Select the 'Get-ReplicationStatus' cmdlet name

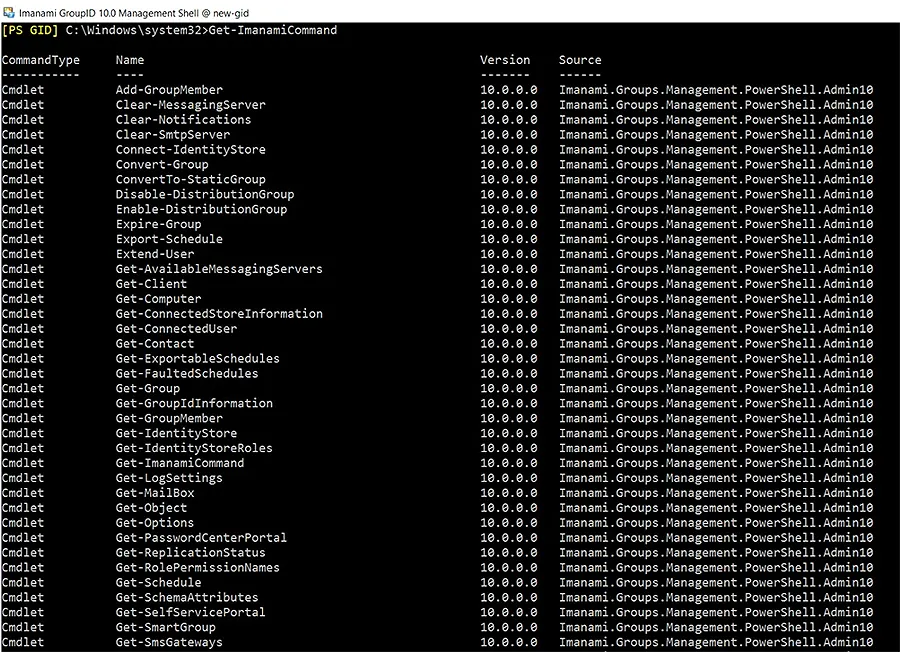click(x=191, y=552)
